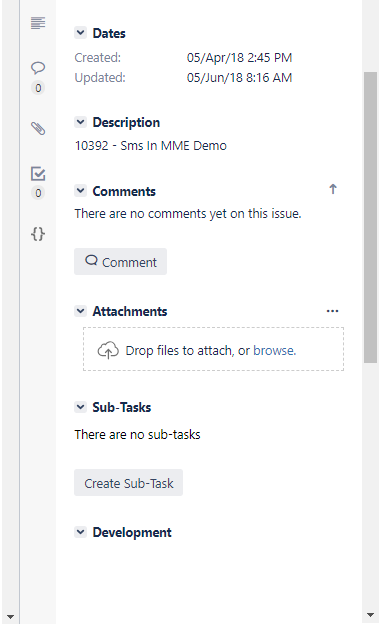Collapse the Dates section
Image resolution: width=380 pixels, height=624 pixels.
[x=80, y=33]
